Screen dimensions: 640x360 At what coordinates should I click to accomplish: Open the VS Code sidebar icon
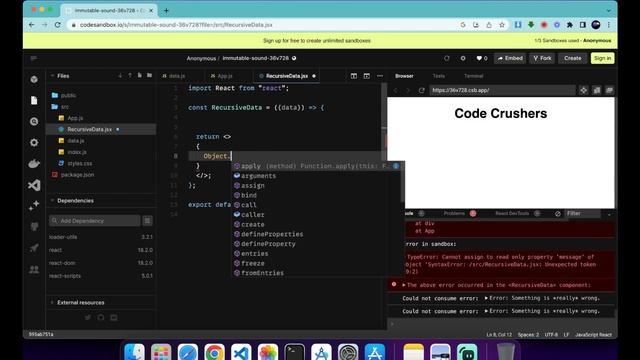(34, 185)
